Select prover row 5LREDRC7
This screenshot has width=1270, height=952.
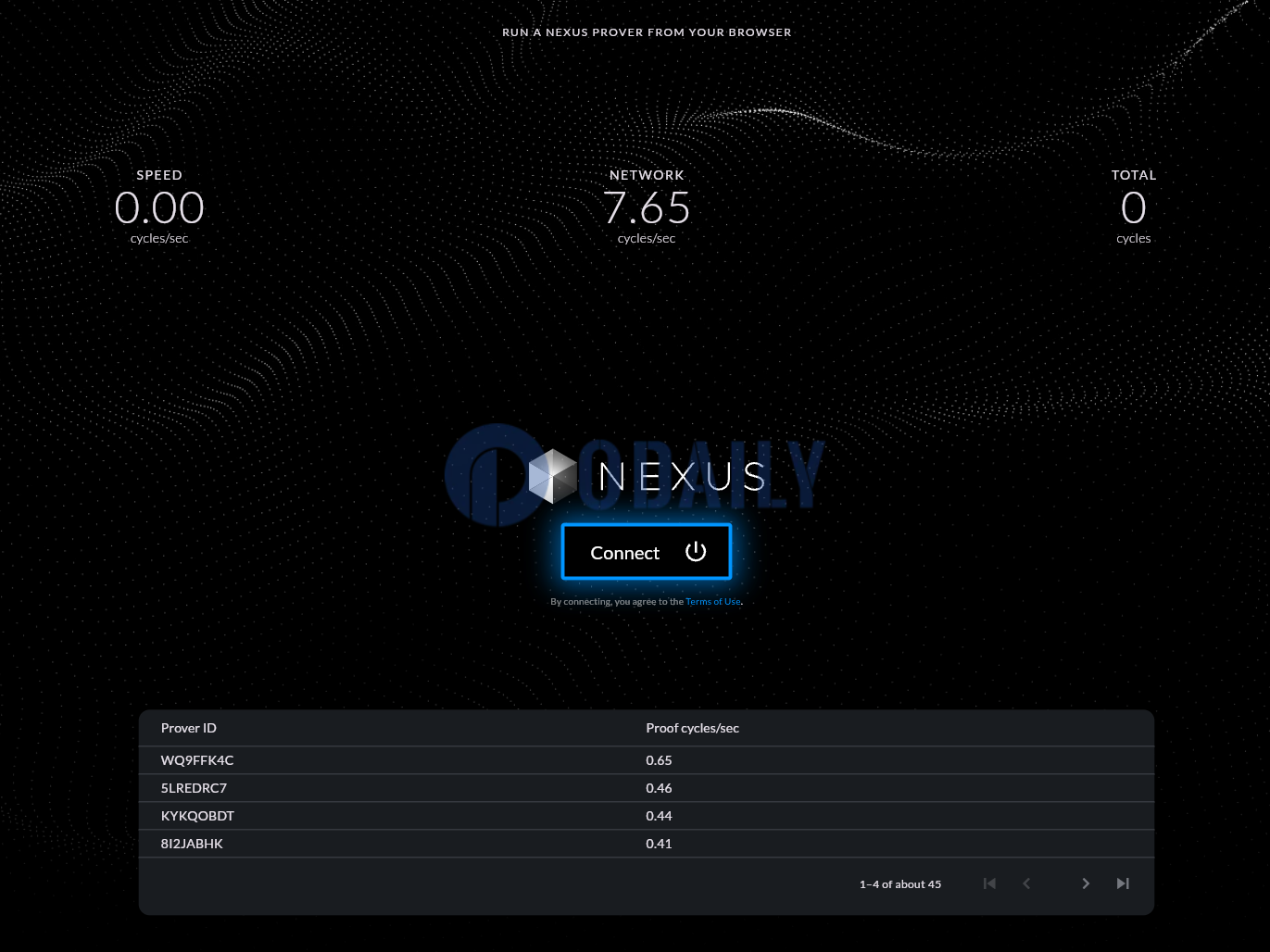[194, 788]
